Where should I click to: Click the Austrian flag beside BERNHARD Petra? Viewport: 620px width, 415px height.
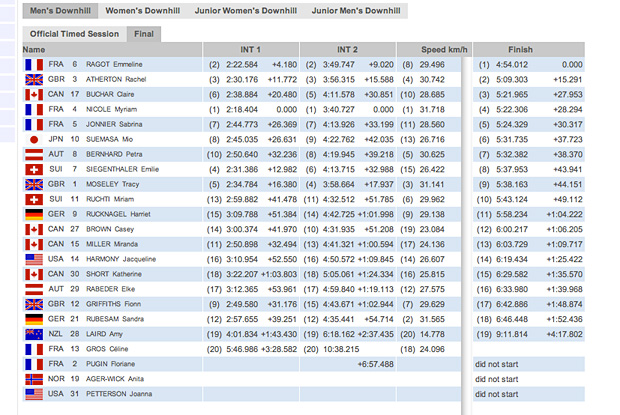[x=34, y=154]
